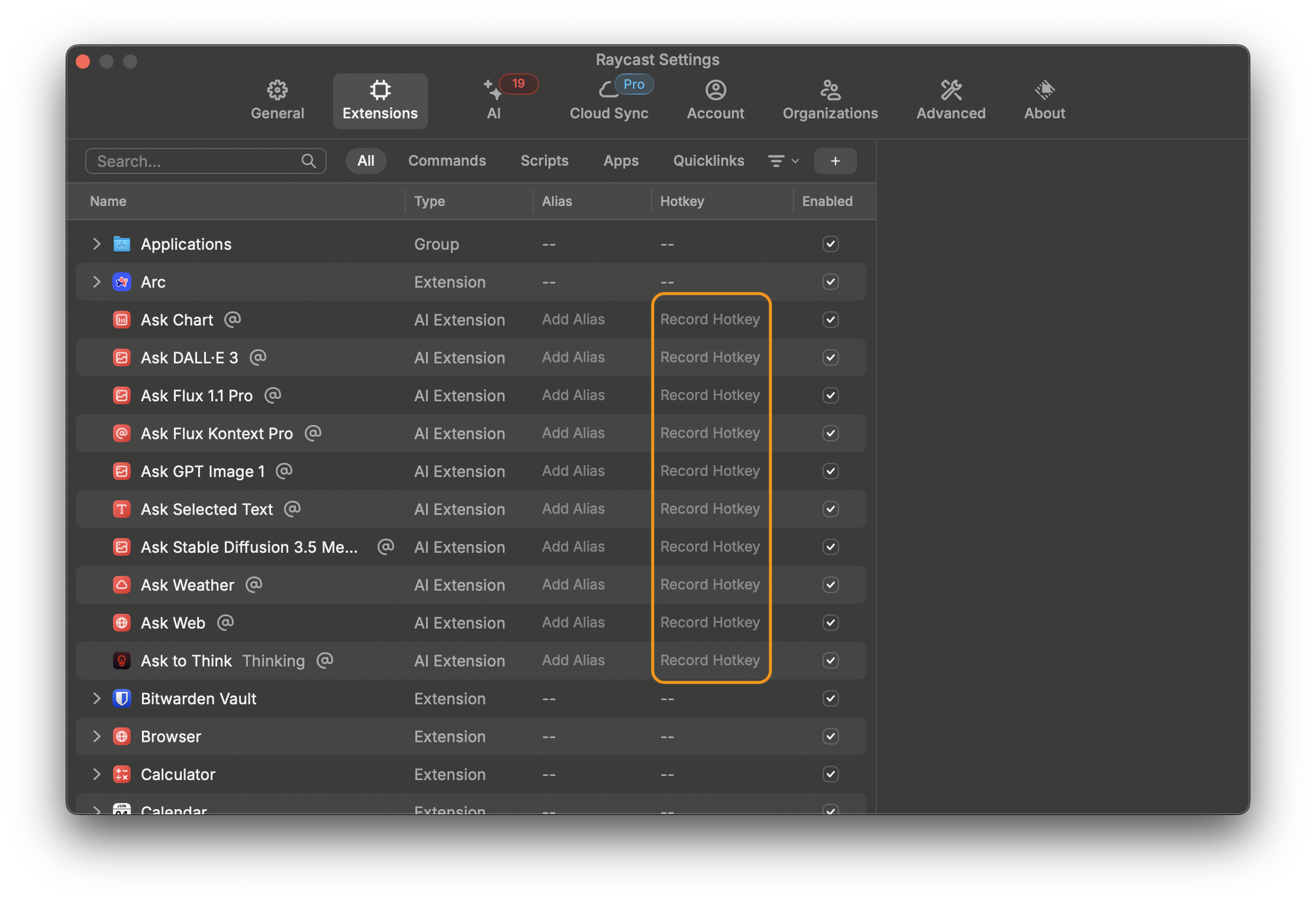Click the Ask Flux Kontext Pro icon
The width and height of the screenshot is (1316, 902).
122,433
